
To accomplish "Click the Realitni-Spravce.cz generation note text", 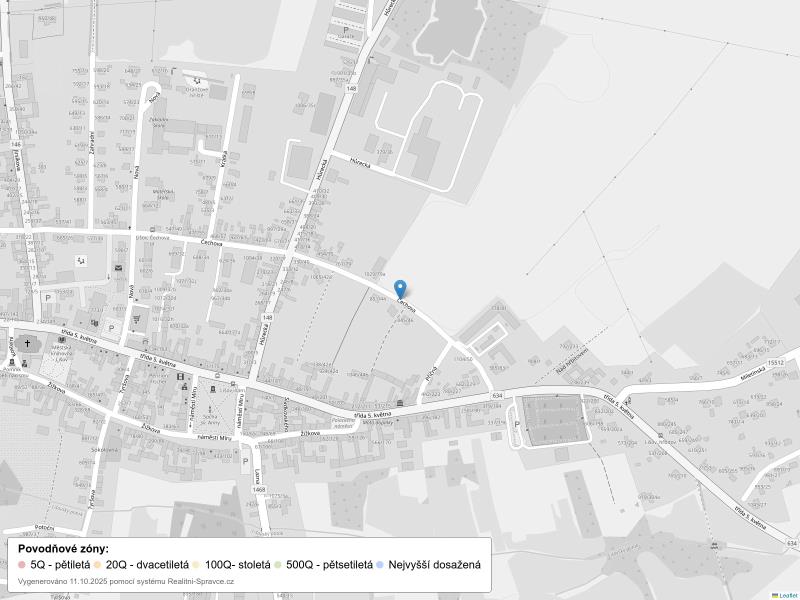I will (x=126, y=581).
